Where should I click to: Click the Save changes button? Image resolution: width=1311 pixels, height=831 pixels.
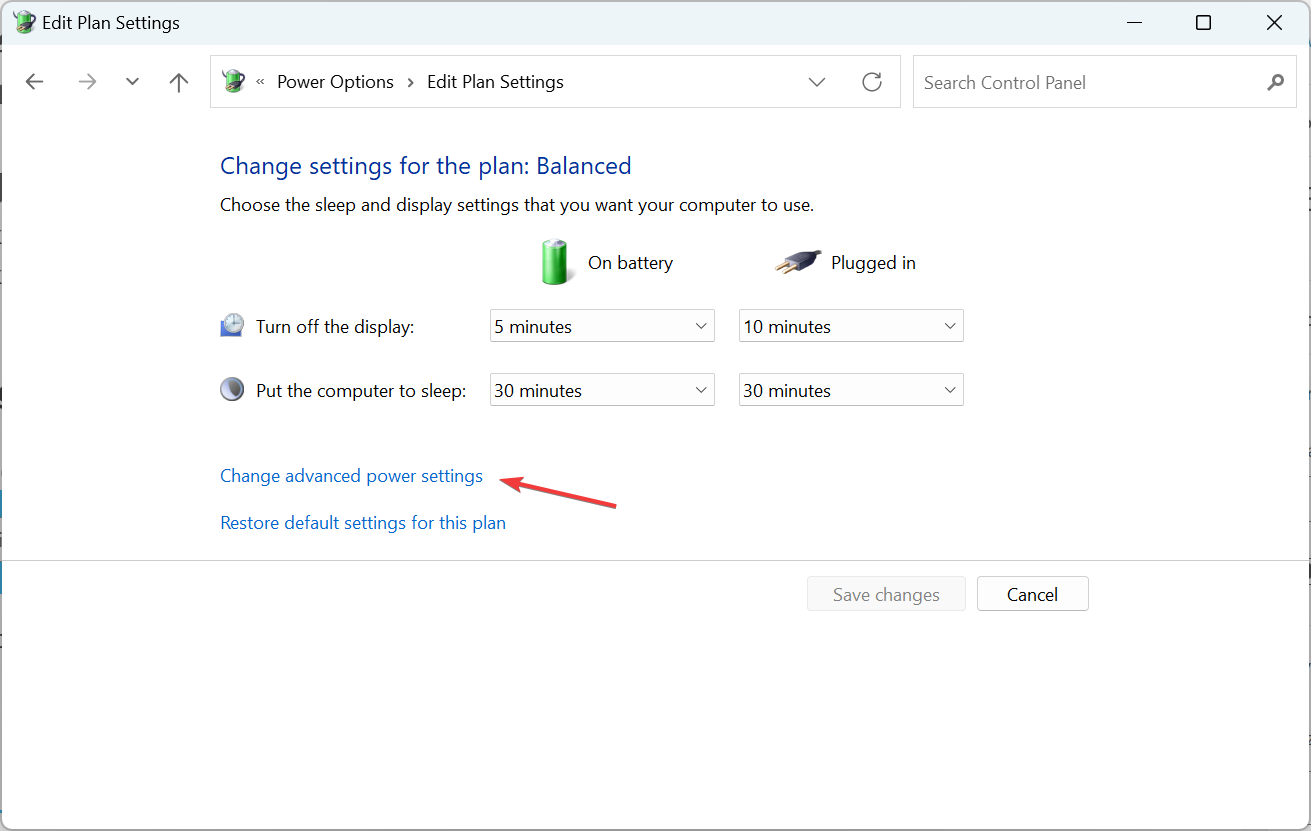point(886,593)
